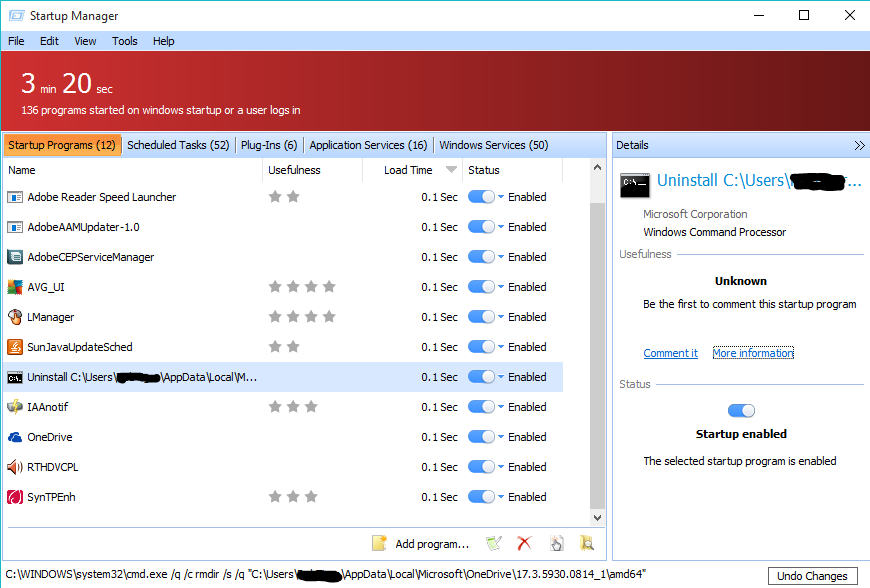Open status dropdown arrow for LManager
The height and width of the screenshot is (588, 870).
point(501,317)
